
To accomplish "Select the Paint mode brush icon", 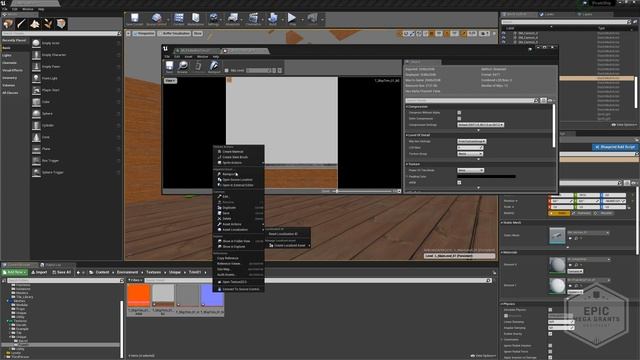I will (21, 24).
